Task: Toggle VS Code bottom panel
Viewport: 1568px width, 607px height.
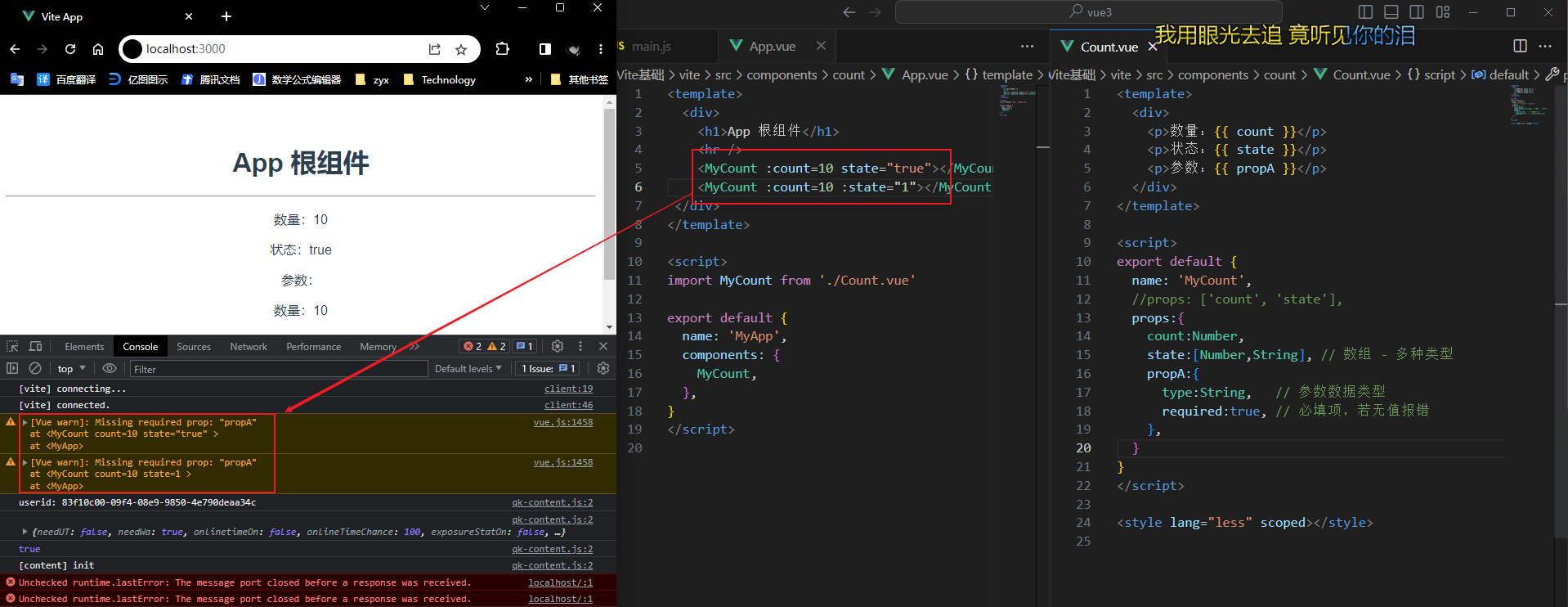Action: (x=1391, y=12)
